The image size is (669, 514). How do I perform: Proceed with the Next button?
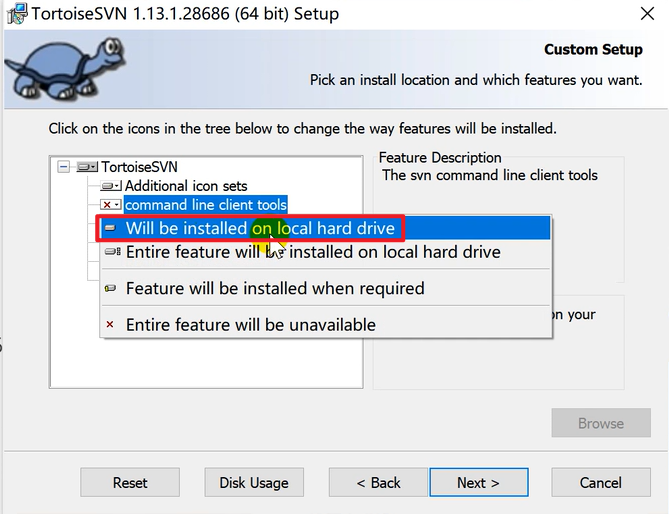(x=479, y=482)
